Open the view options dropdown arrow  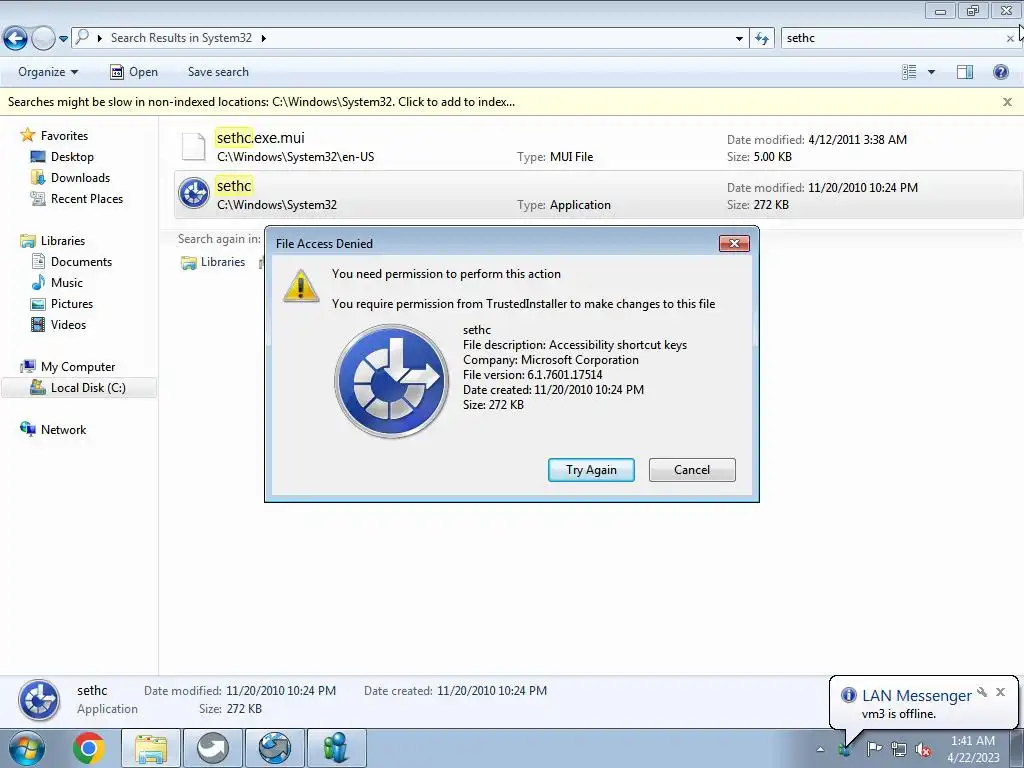[x=931, y=72]
